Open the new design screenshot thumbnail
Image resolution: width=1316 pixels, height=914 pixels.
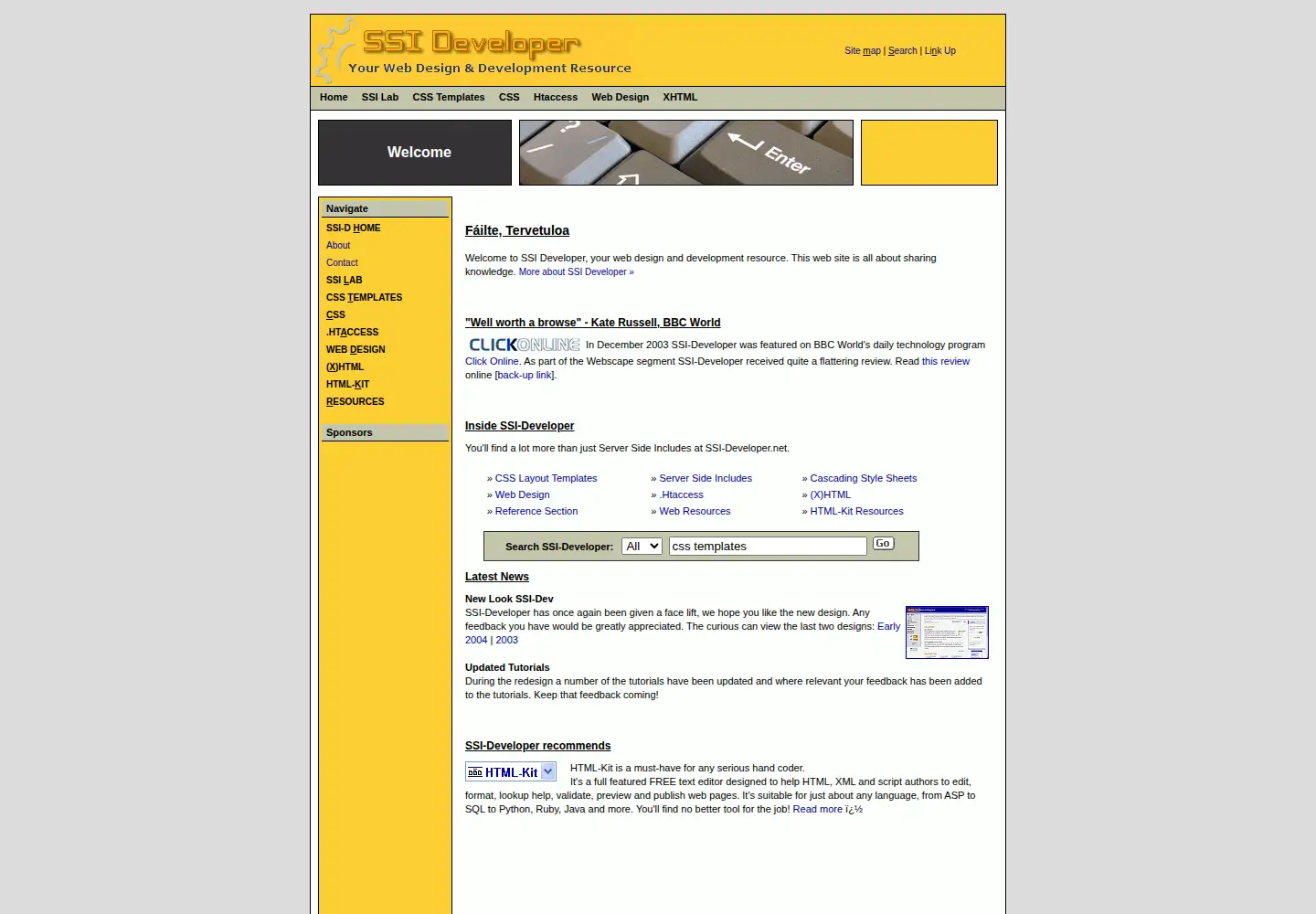click(947, 632)
